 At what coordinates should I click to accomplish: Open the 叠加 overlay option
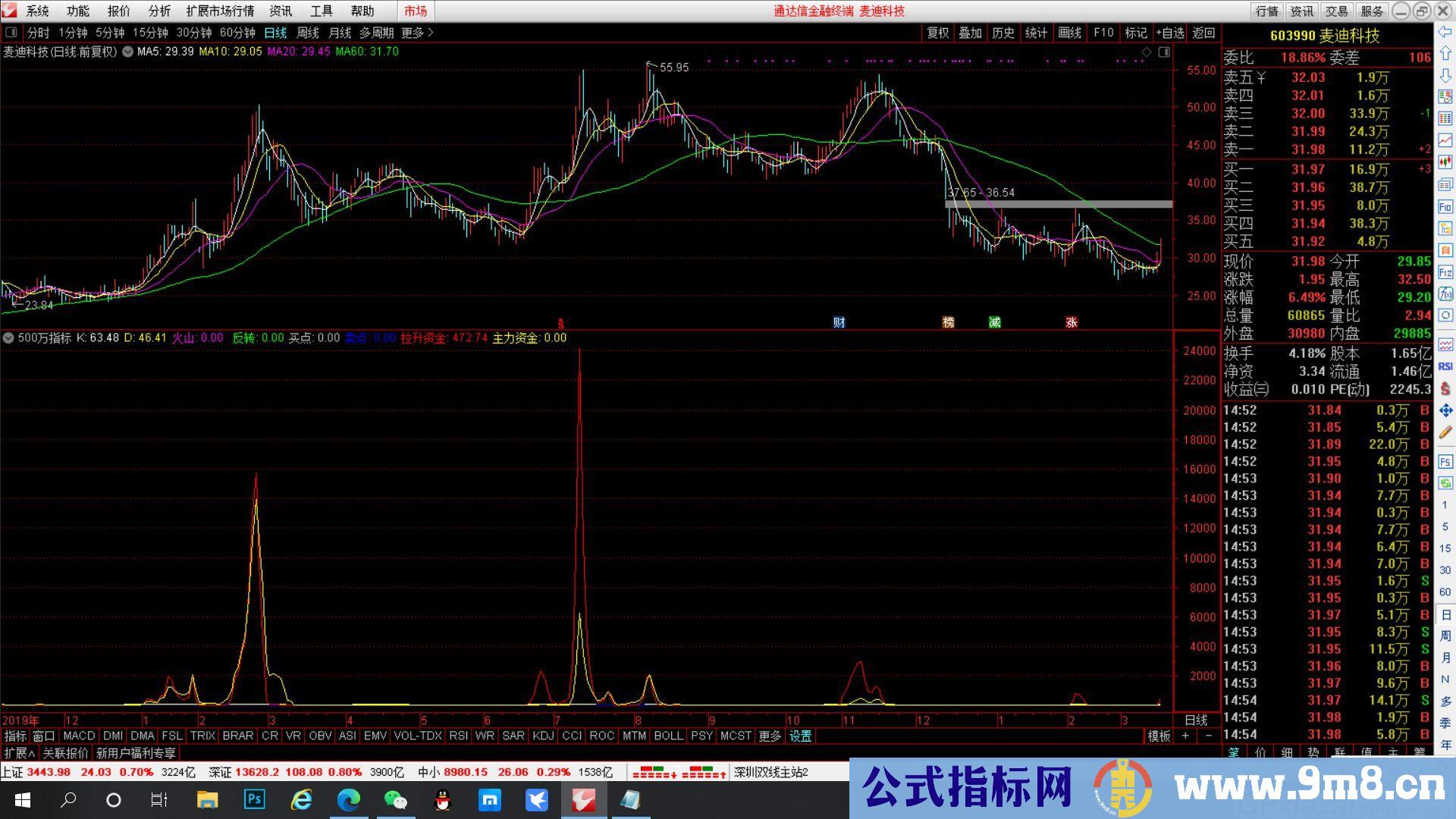click(x=970, y=33)
